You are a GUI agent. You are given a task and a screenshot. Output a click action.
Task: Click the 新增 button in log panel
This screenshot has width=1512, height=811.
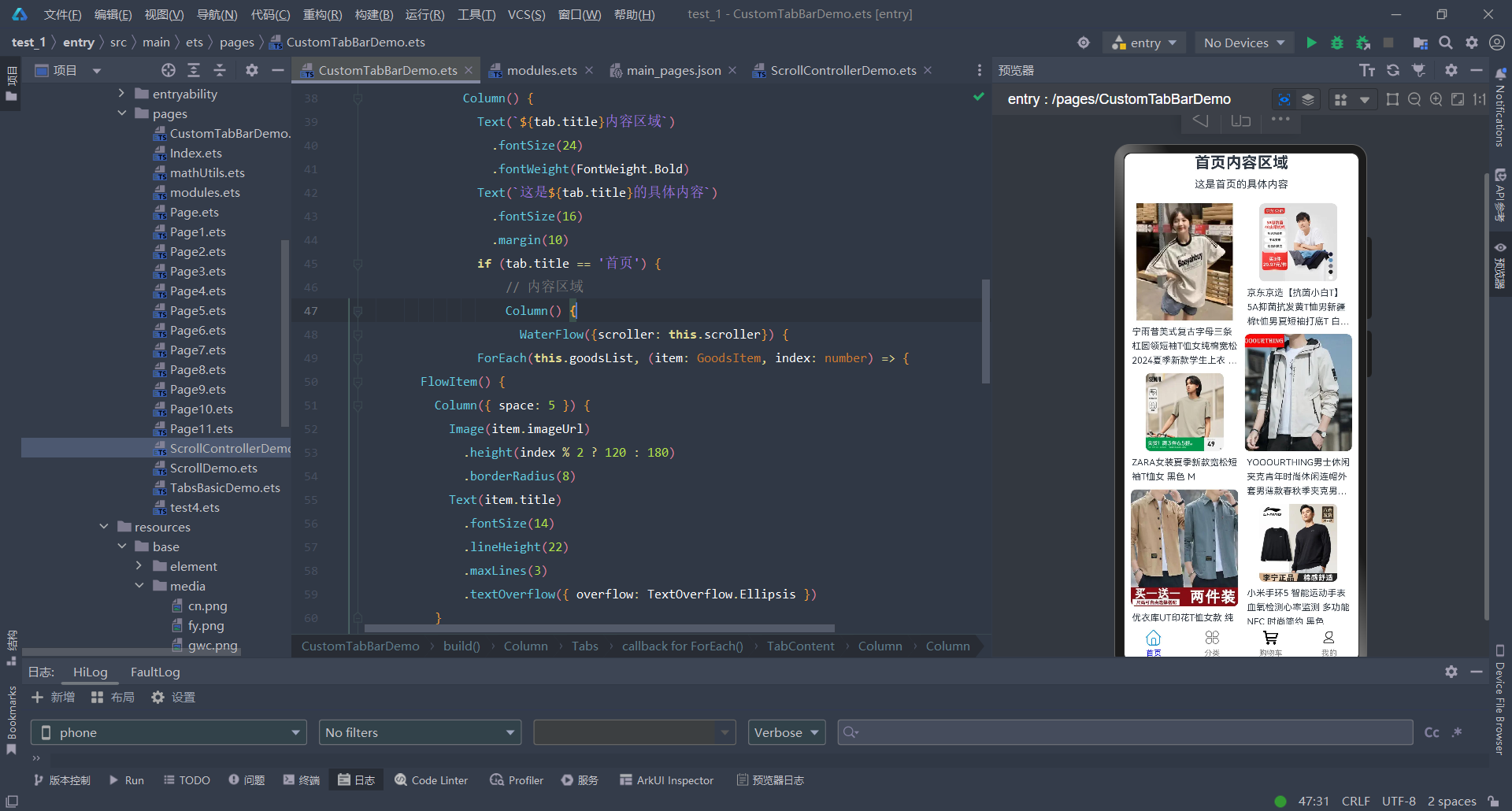[54, 698]
